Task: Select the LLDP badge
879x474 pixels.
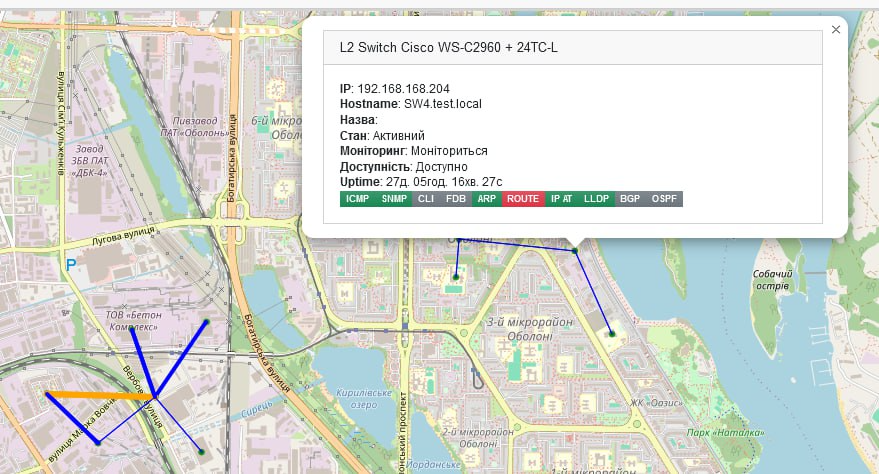Action: pos(596,199)
